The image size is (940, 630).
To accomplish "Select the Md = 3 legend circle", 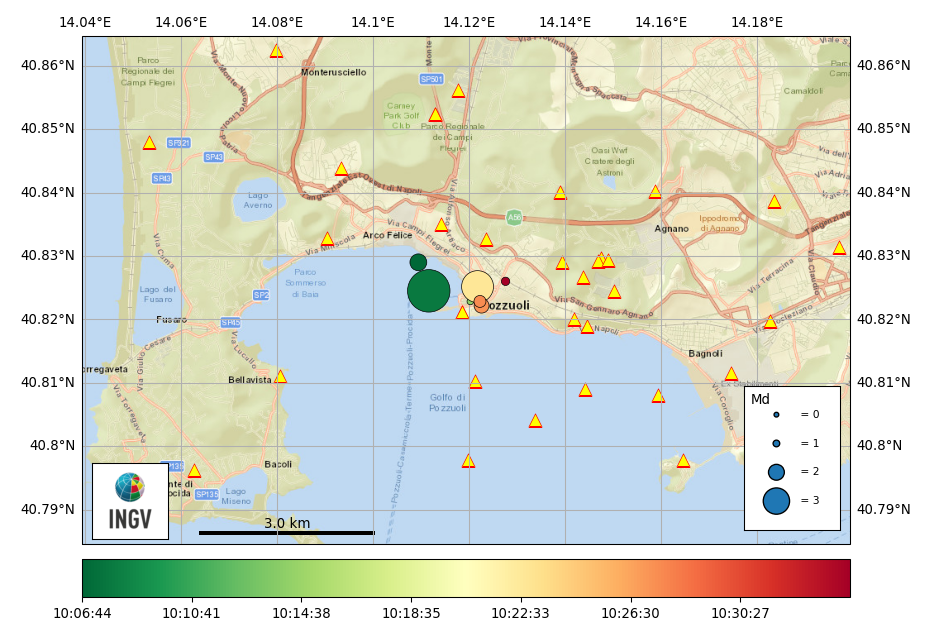I will [776, 501].
